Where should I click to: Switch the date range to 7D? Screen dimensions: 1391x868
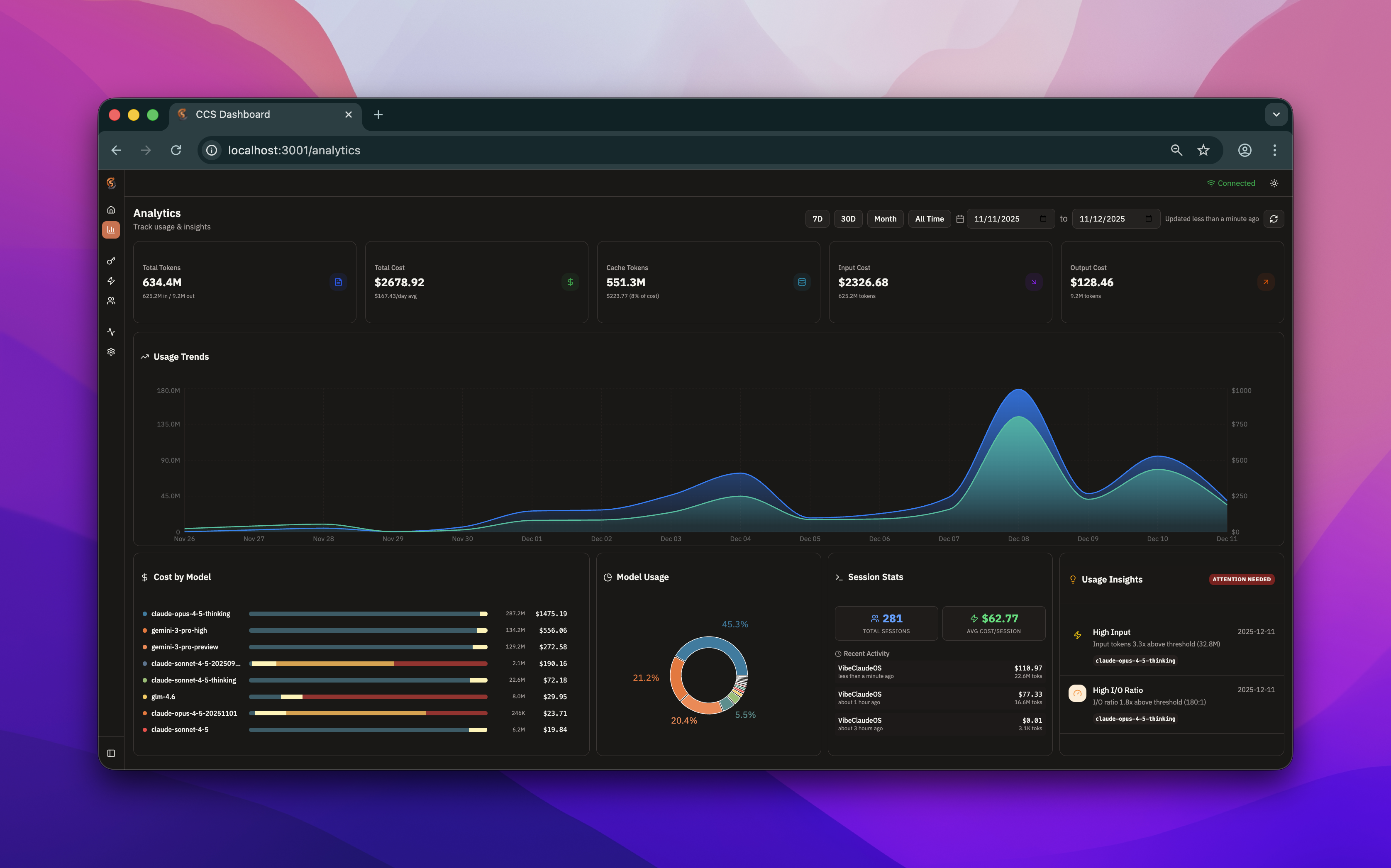[817, 219]
